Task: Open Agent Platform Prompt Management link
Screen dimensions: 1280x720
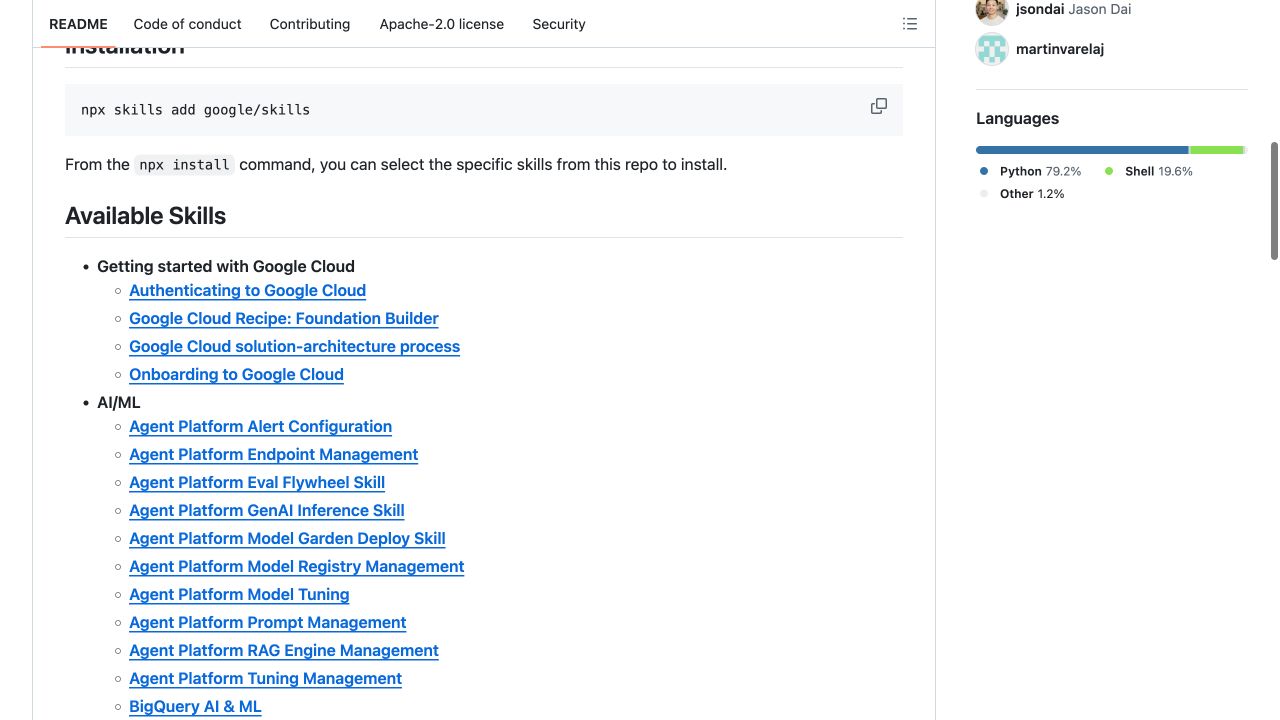Action: click(x=267, y=622)
